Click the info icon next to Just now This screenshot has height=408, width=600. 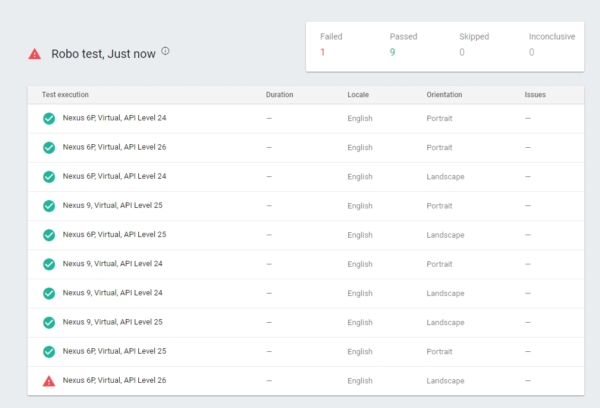[165, 51]
